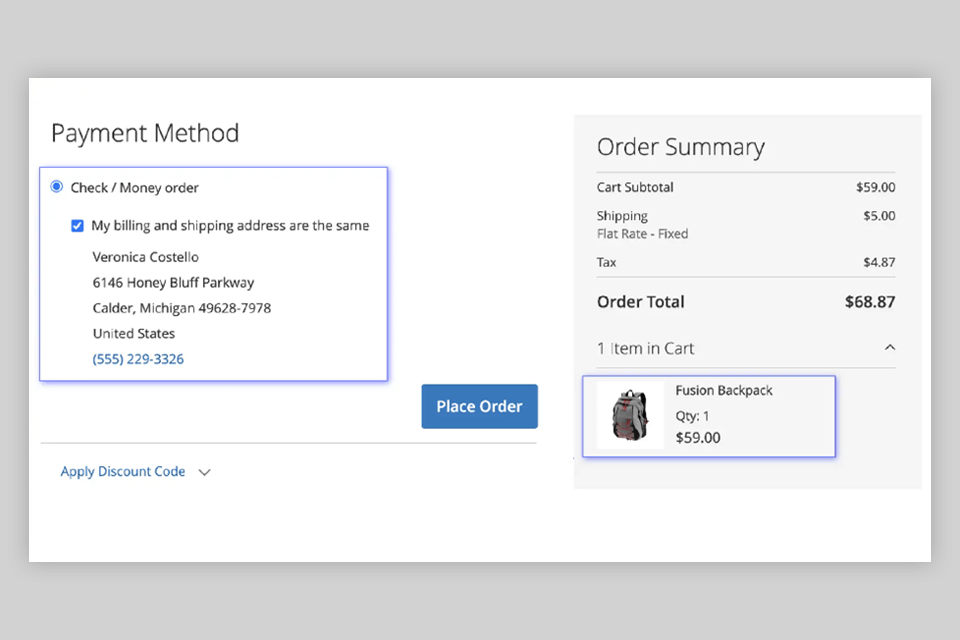Click the Veronica Costello name line
The image size is (960, 640).
pos(146,257)
